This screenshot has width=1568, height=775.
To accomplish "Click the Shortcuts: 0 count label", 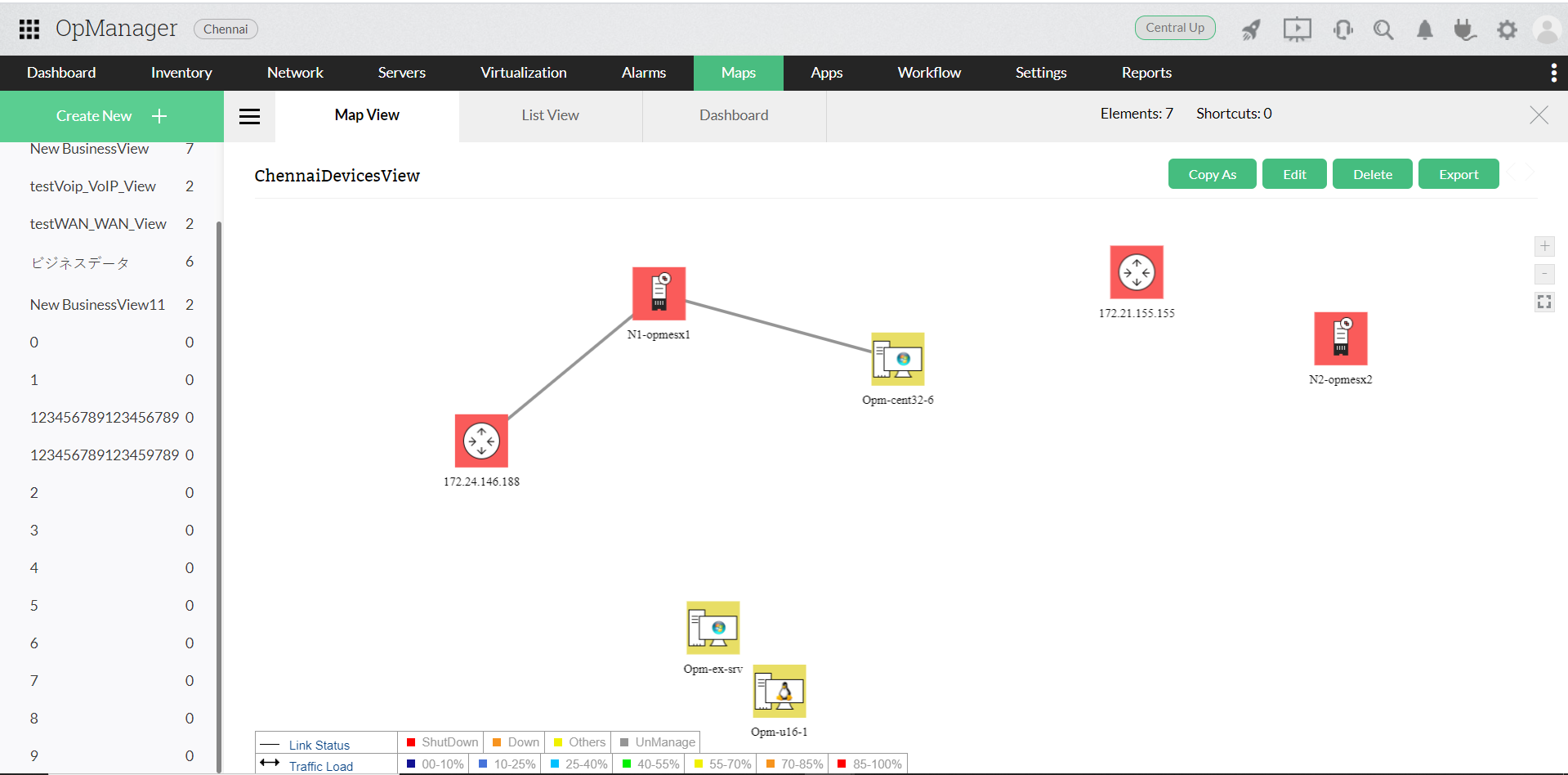I will pos(1234,114).
